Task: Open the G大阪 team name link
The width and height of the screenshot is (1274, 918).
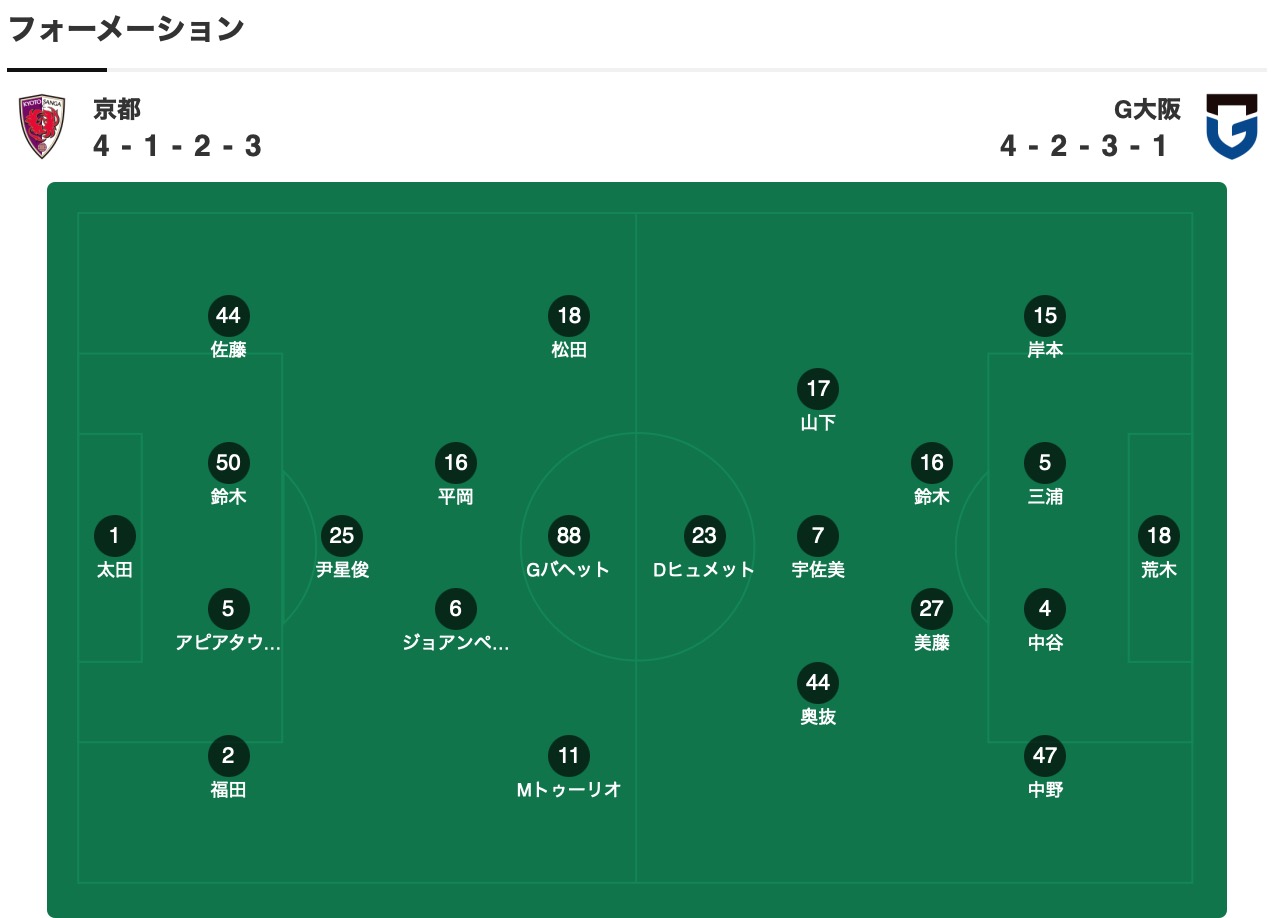Action: pyautogui.click(x=1147, y=108)
